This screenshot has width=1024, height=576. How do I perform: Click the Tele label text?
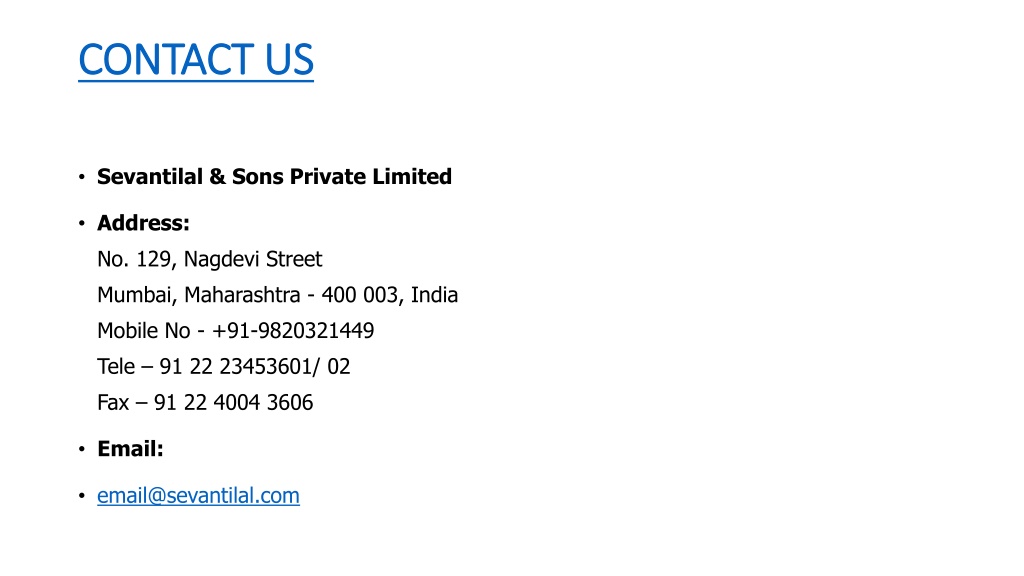coord(116,367)
